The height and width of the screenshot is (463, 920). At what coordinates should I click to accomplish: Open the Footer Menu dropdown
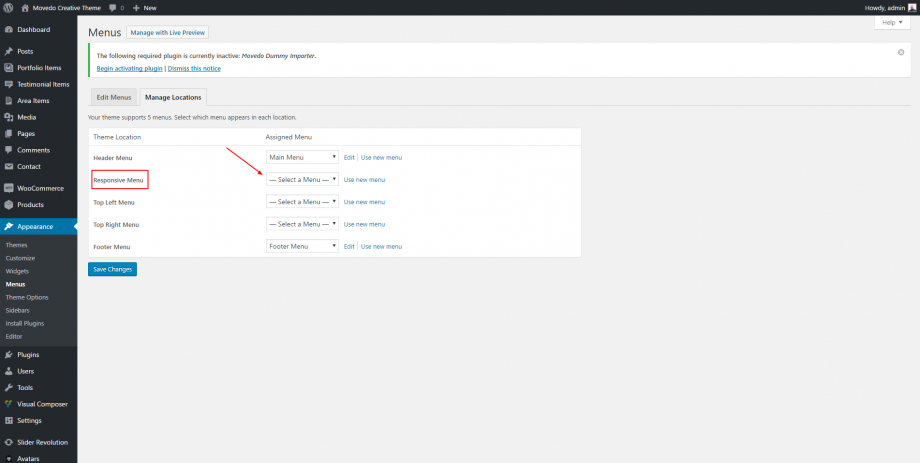point(302,246)
